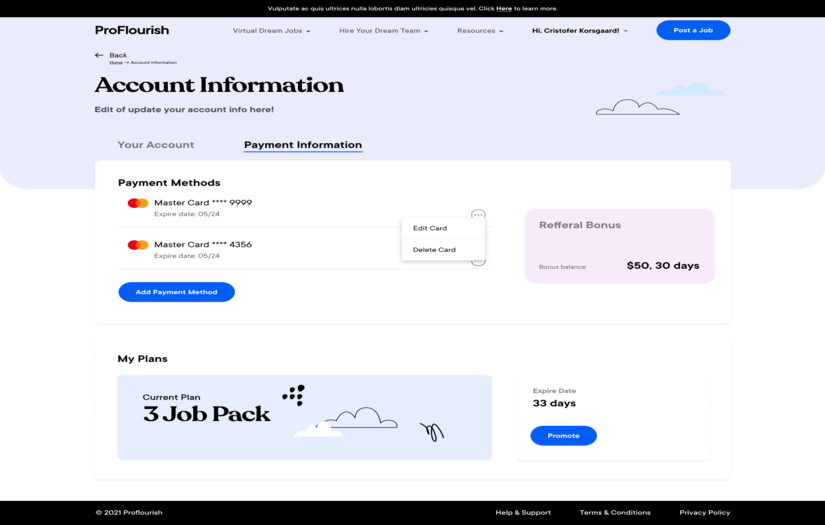Viewport: 825px width, 525px height.
Task: Click the Master Card **** 9999 text
Action: tap(203, 203)
